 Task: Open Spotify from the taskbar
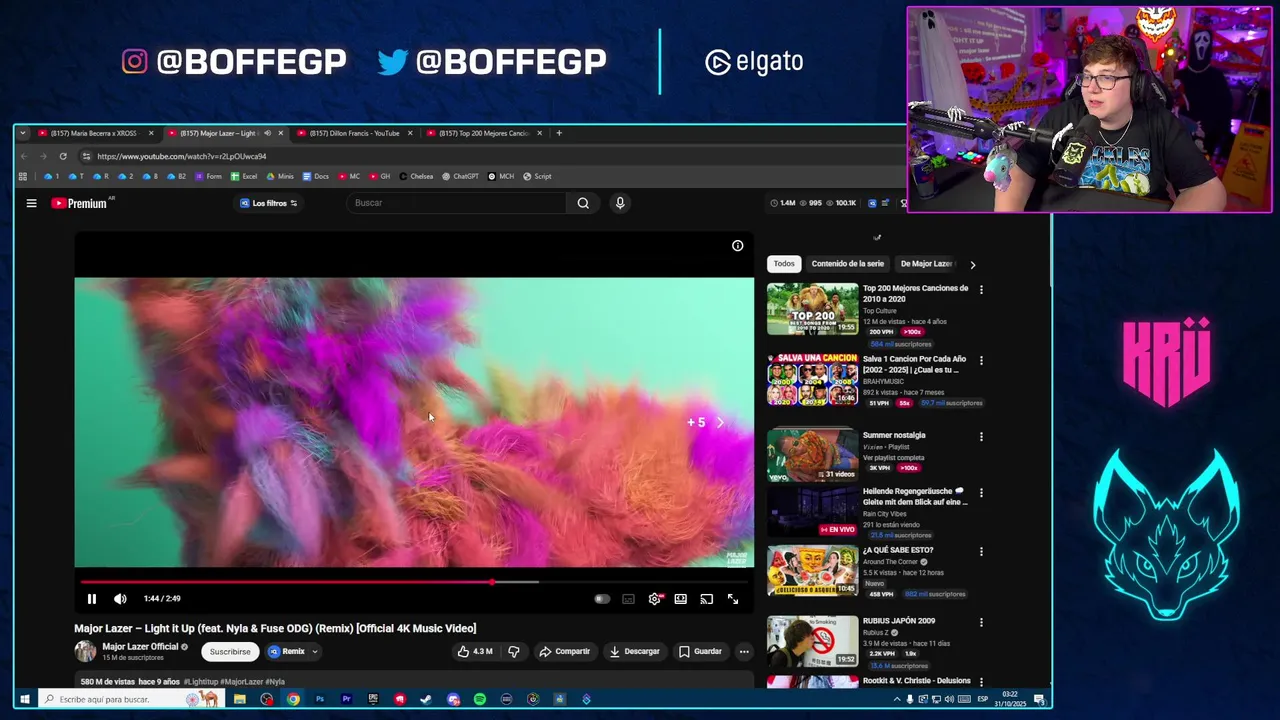(x=479, y=699)
